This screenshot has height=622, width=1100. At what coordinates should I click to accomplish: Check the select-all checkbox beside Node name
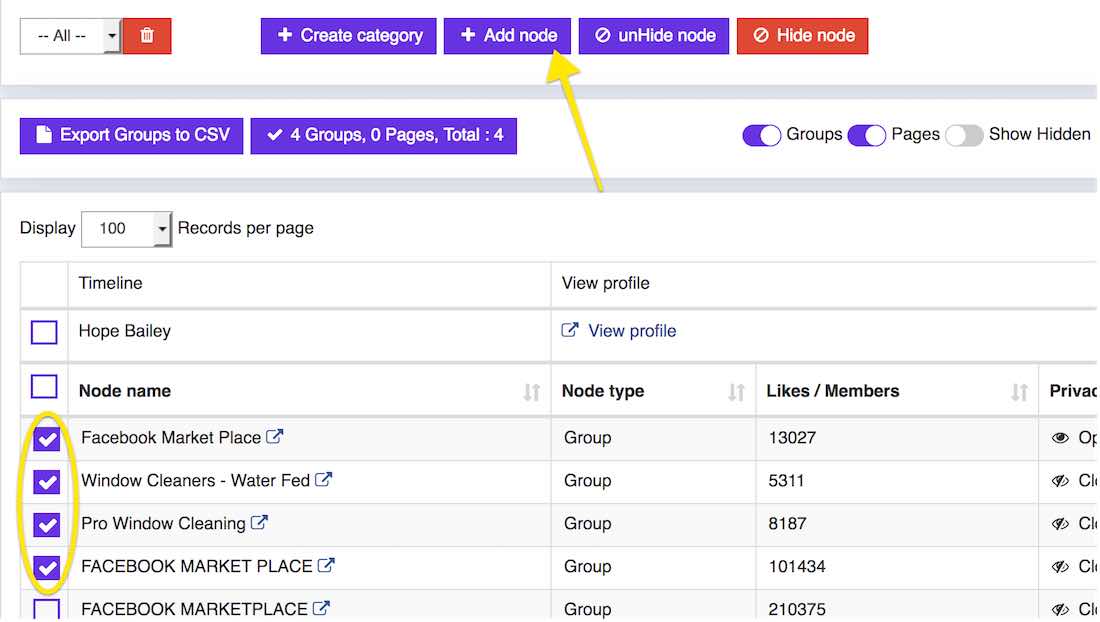pos(44,386)
